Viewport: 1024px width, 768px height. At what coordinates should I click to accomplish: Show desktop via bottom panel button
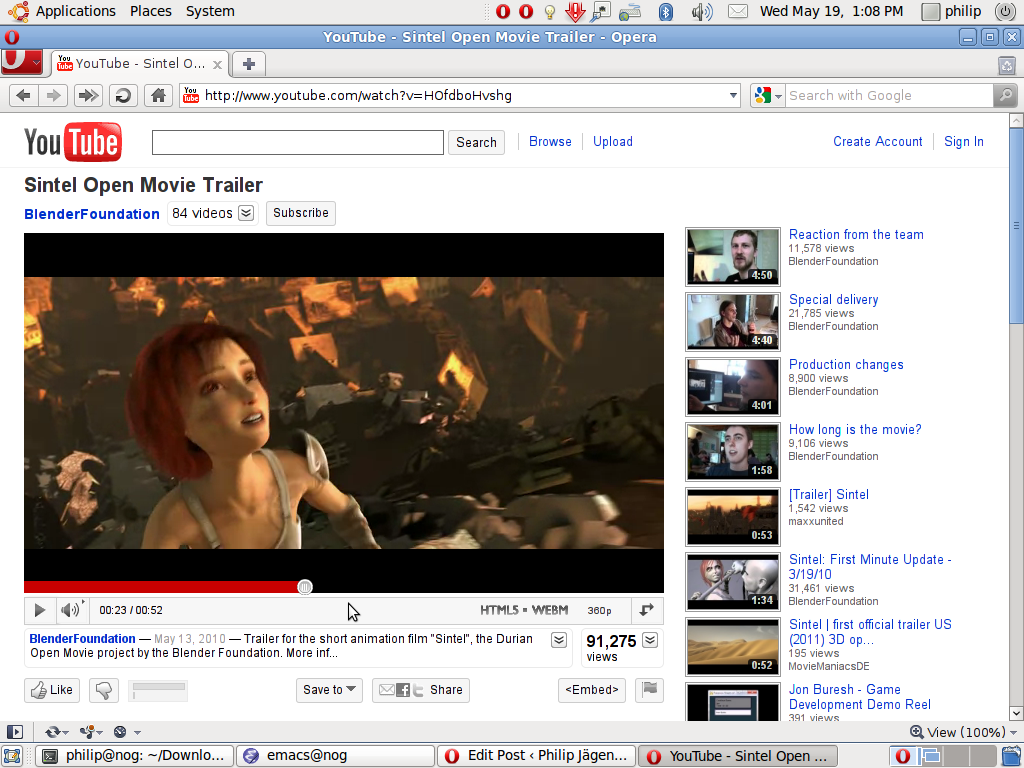click(12, 756)
